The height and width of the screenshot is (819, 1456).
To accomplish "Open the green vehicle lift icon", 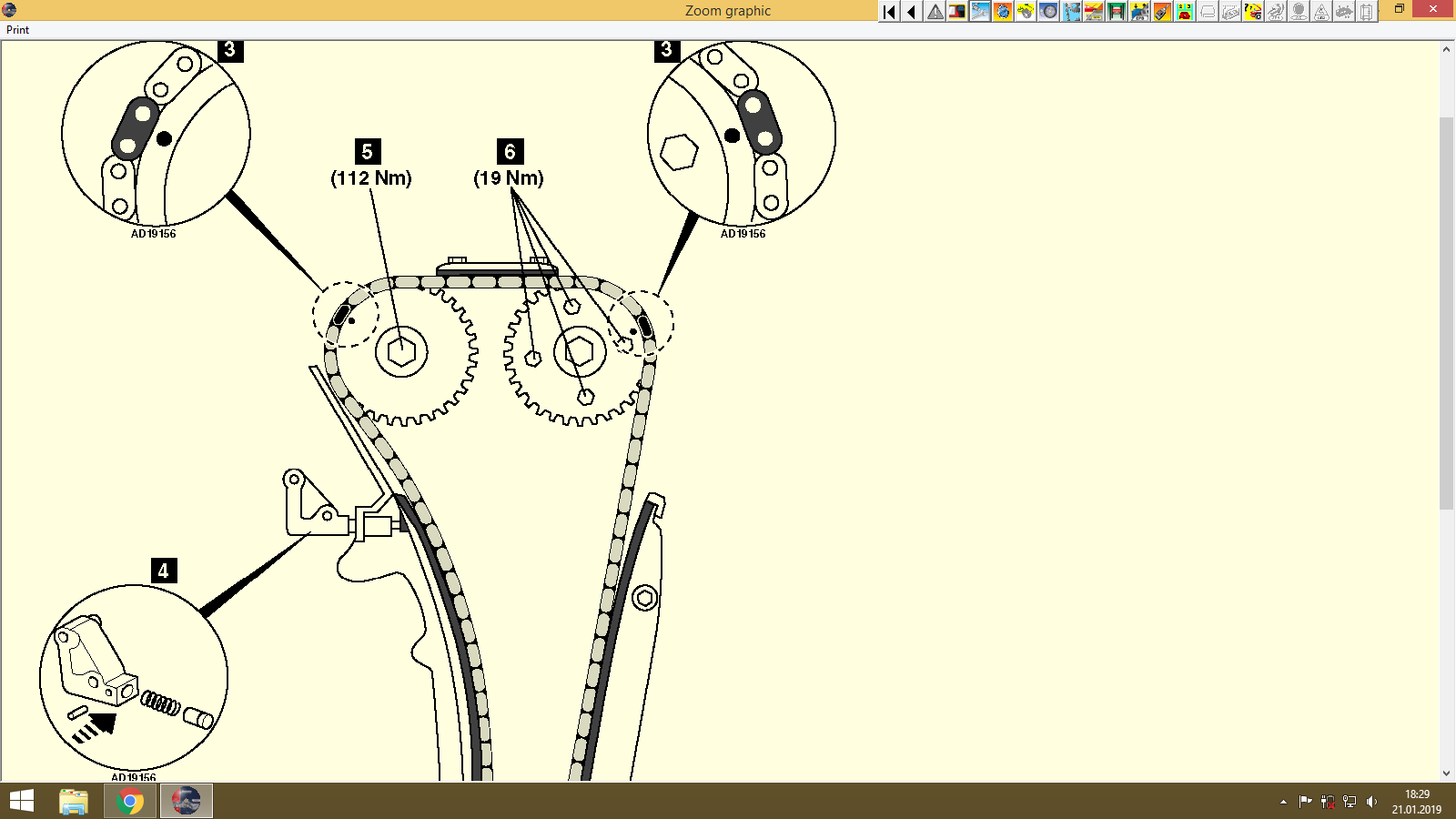I will click(1117, 12).
